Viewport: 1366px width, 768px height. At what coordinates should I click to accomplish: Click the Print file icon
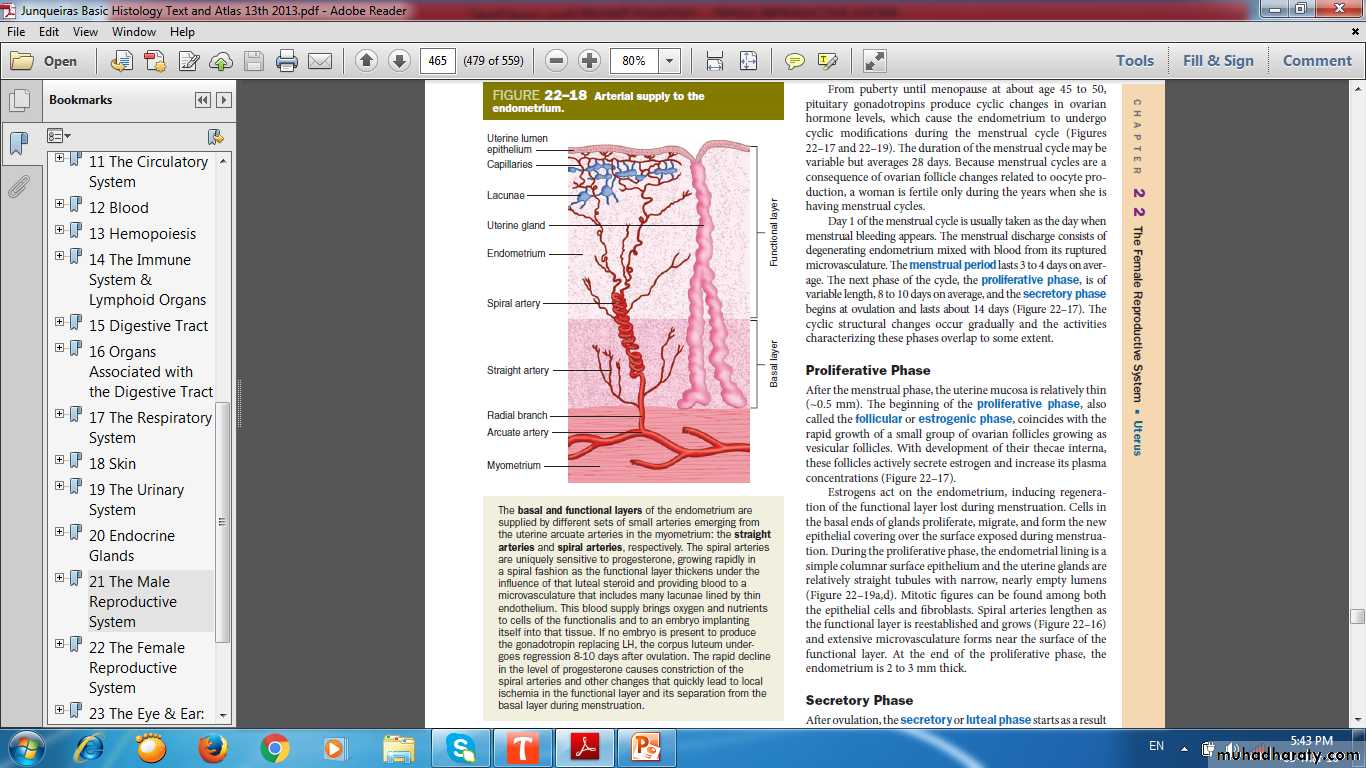point(287,61)
